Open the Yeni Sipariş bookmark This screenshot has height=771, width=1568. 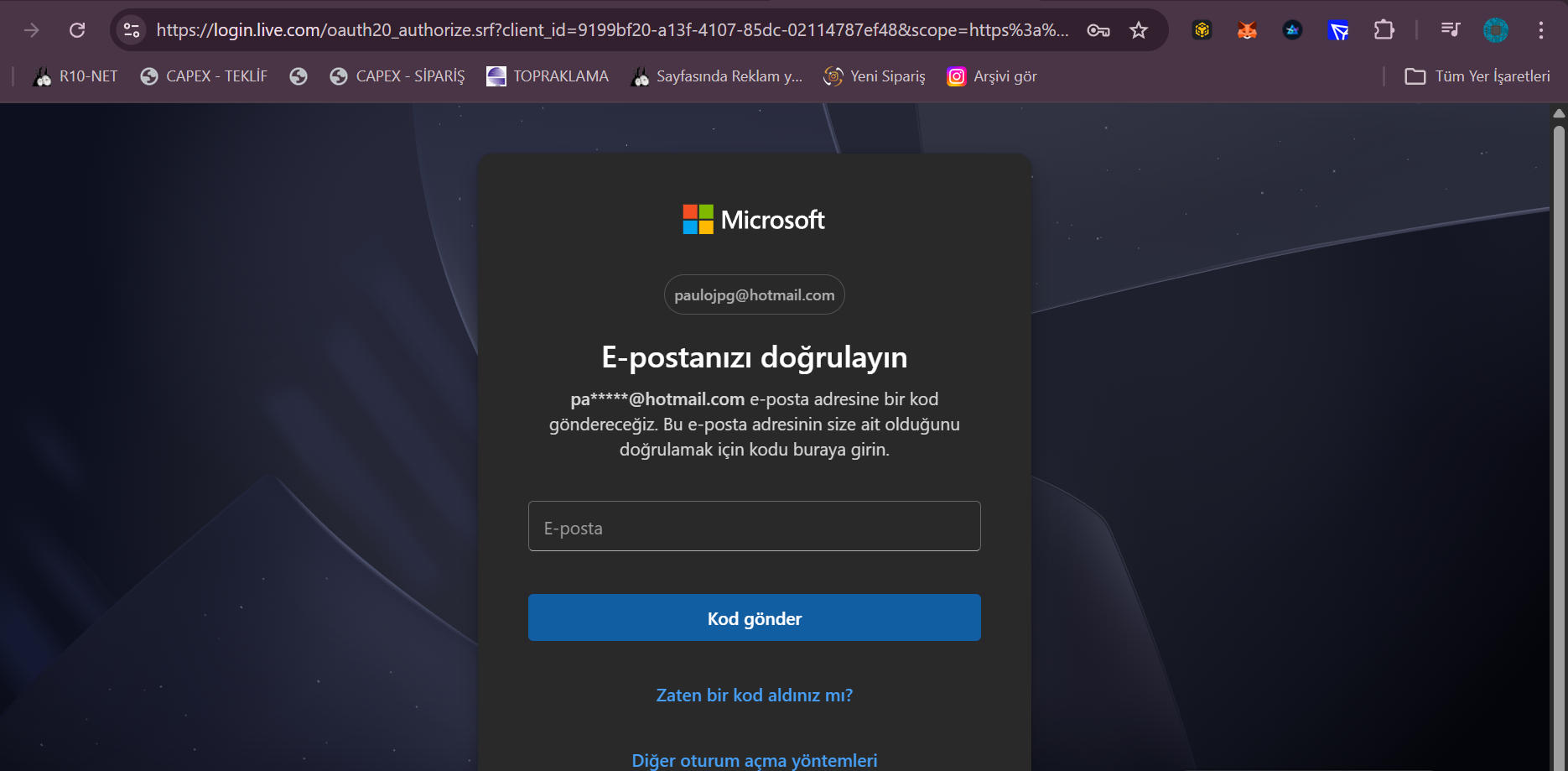(x=875, y=76)
